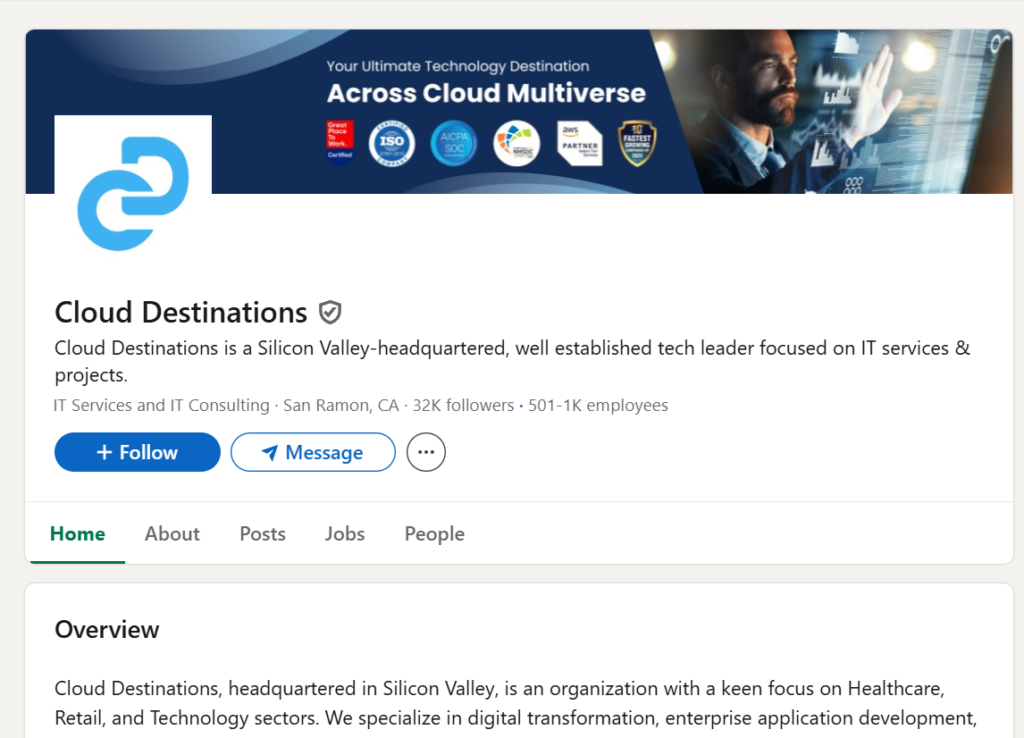Viewport: 1024px width, 738px height.
Task: Switch to the About tab
Action: click(172, 534)
